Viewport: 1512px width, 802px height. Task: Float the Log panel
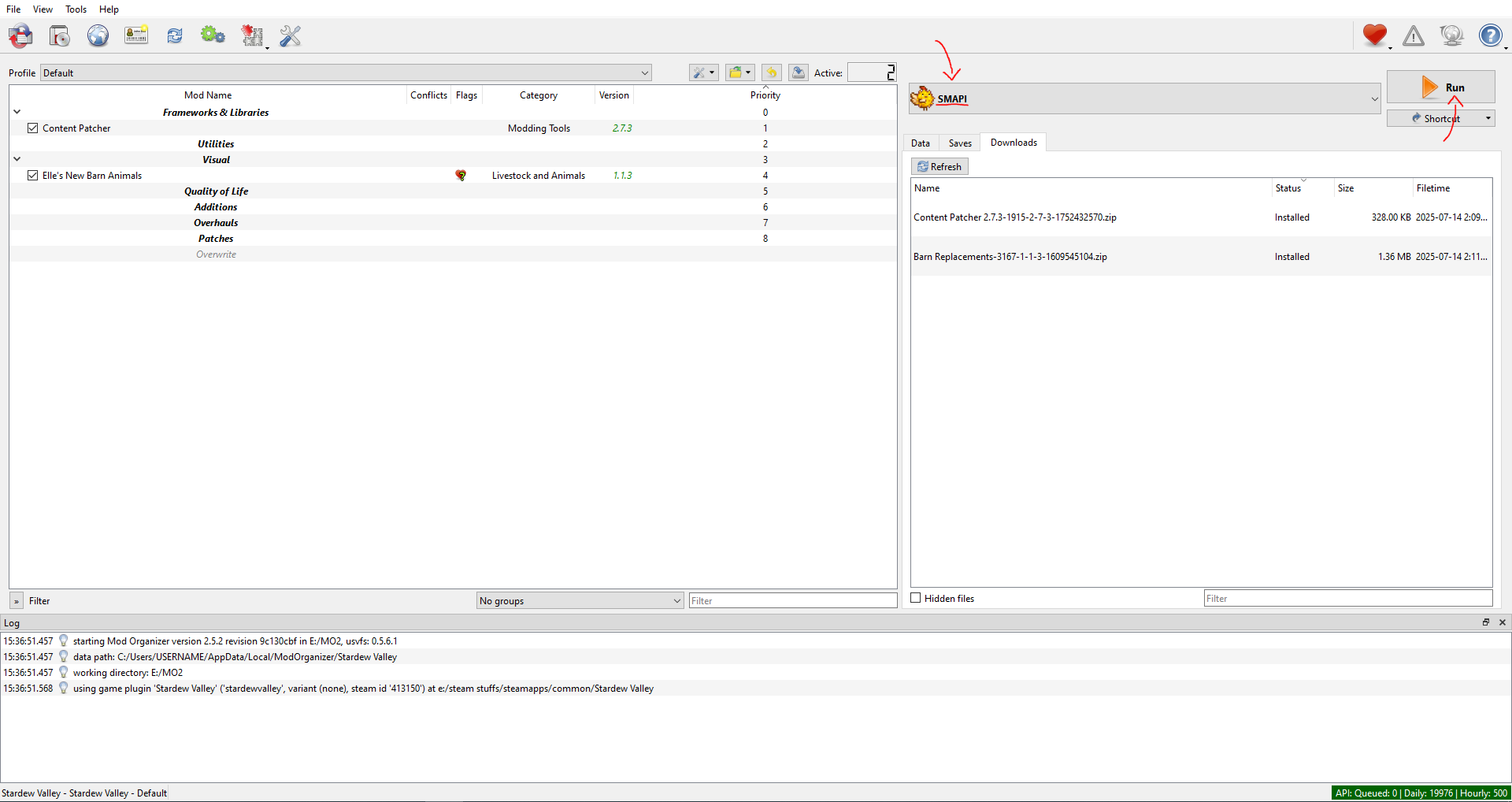click(x=1486, y=622)
